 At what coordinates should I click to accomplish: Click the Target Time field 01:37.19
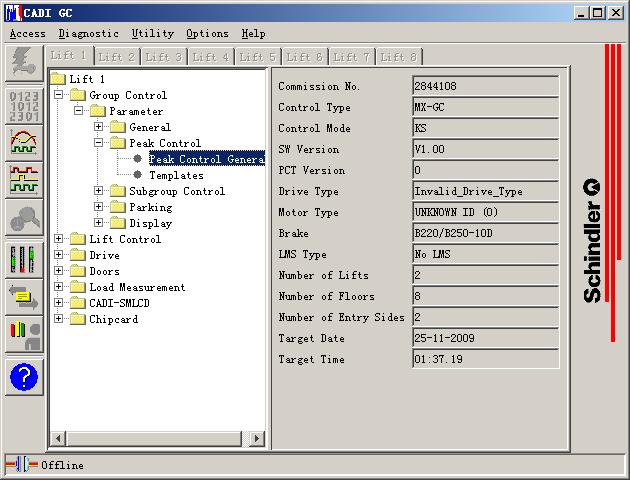(485, 359)
